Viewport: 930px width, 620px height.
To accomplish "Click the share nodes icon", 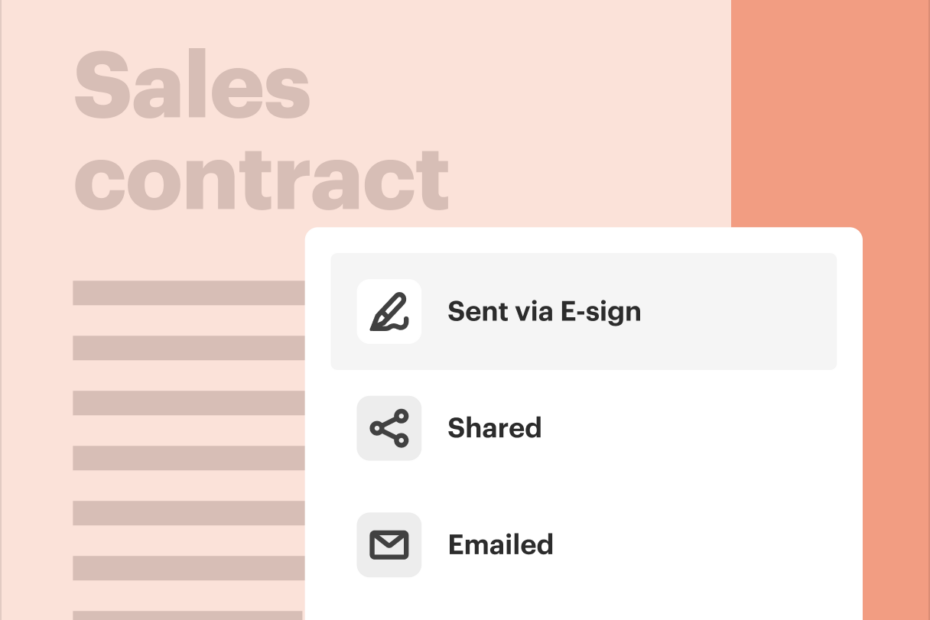I will click(x=389, y=428).
